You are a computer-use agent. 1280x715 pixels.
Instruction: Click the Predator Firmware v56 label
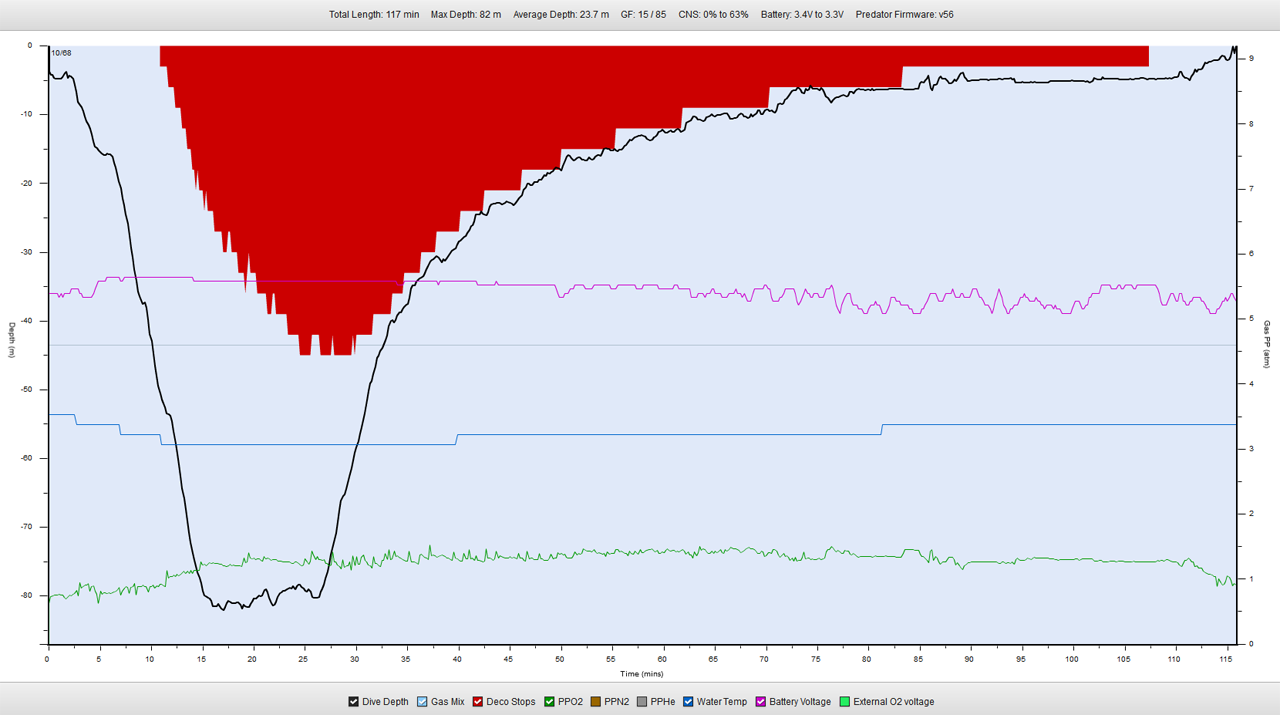pyautogui.click(x=904, y=15)
